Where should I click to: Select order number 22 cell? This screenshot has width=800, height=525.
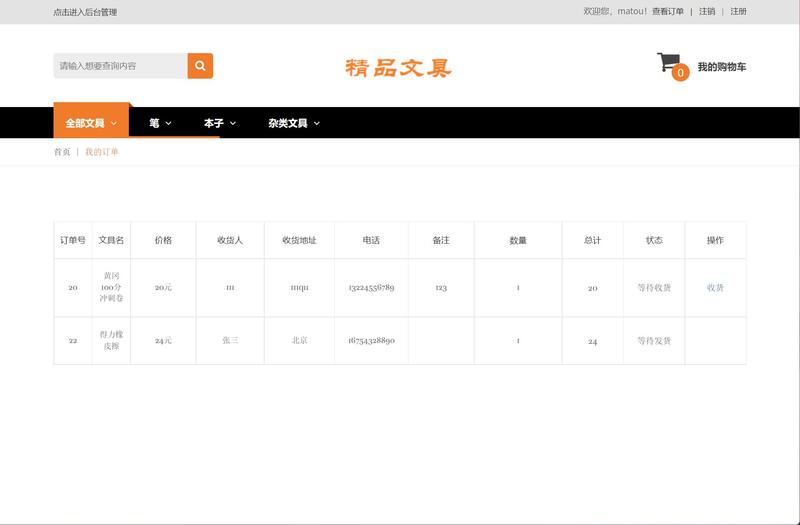(73, 340)
